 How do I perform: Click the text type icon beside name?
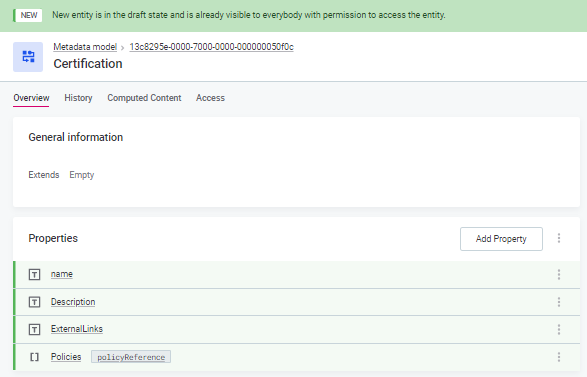click(34, 274)
